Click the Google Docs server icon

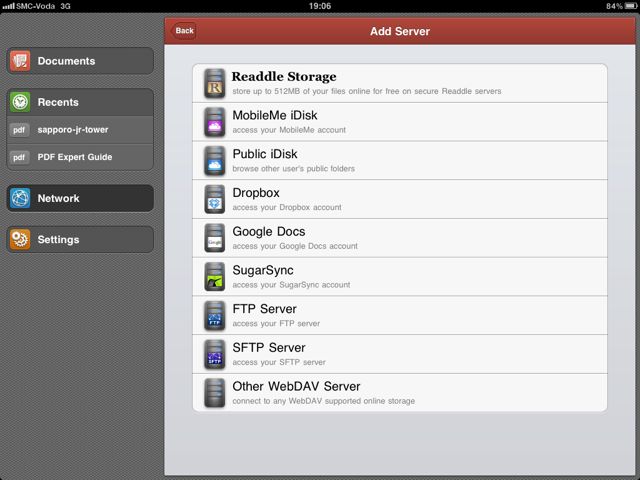click(x=215, y=238)
